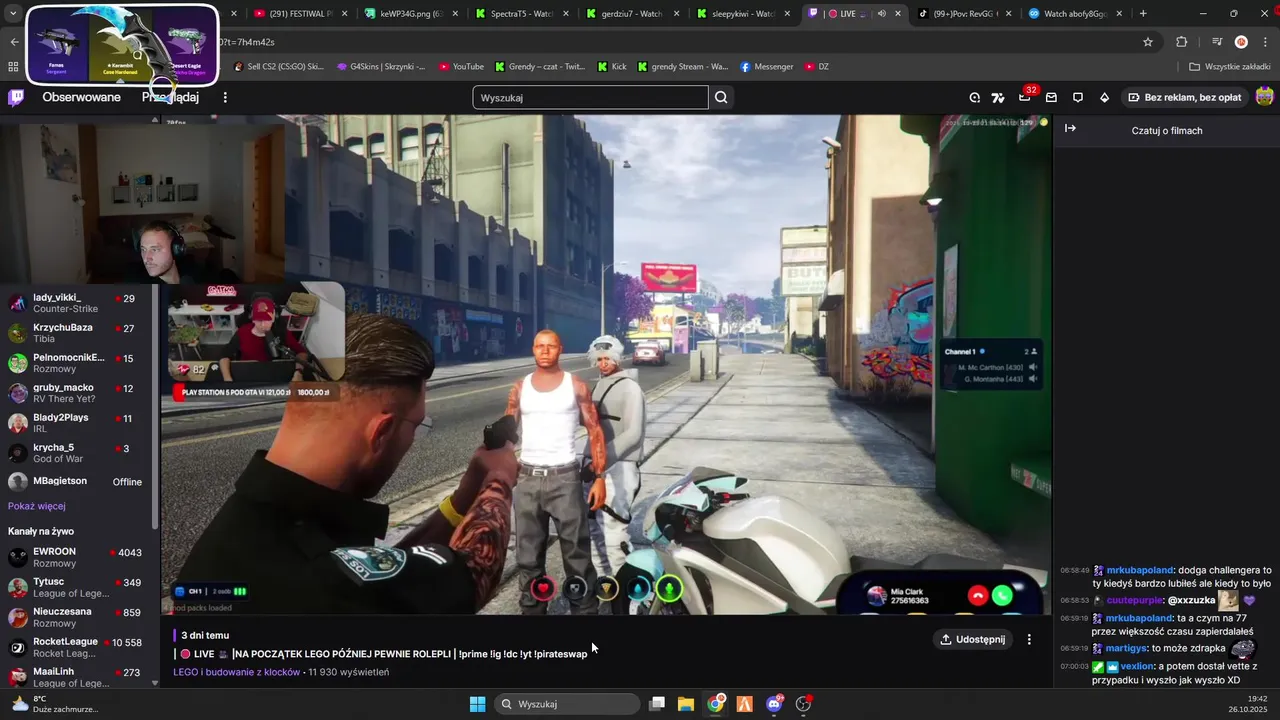Click the Windows taskbar Wyszukaj search box
Viewport: 1280px width, 720px height.
568,704
